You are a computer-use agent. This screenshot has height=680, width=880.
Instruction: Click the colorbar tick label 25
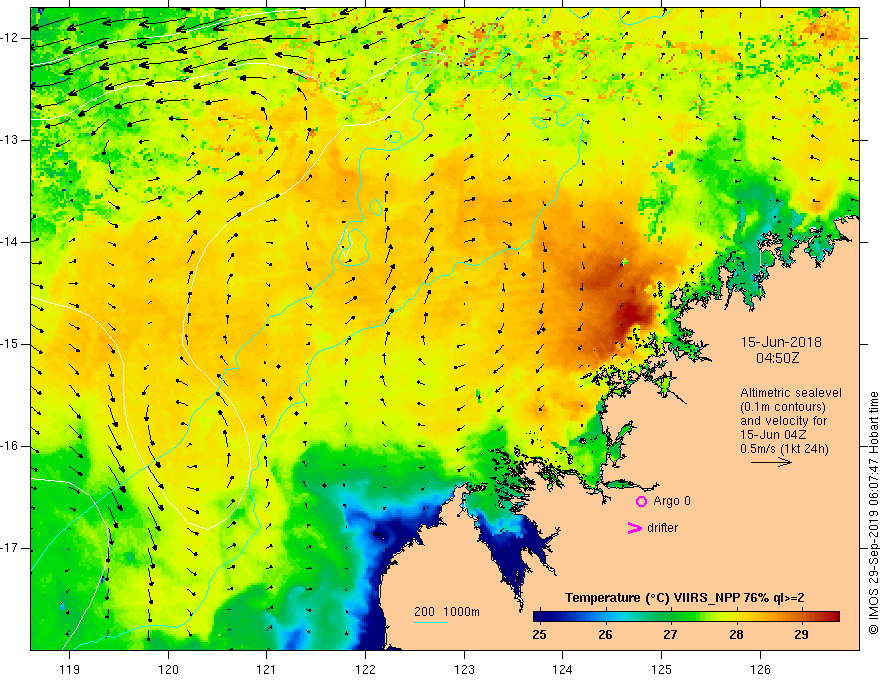[x=539, y=635]
